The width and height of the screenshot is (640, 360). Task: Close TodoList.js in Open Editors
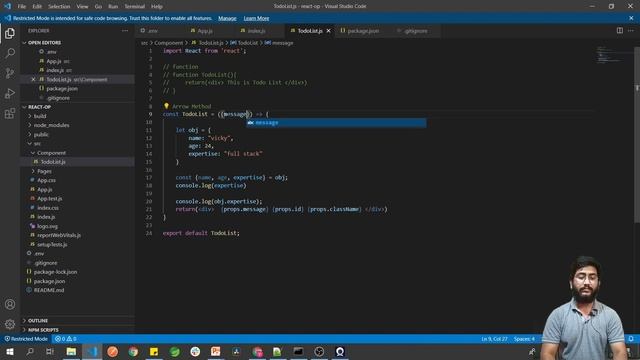(x=33, y=79)
